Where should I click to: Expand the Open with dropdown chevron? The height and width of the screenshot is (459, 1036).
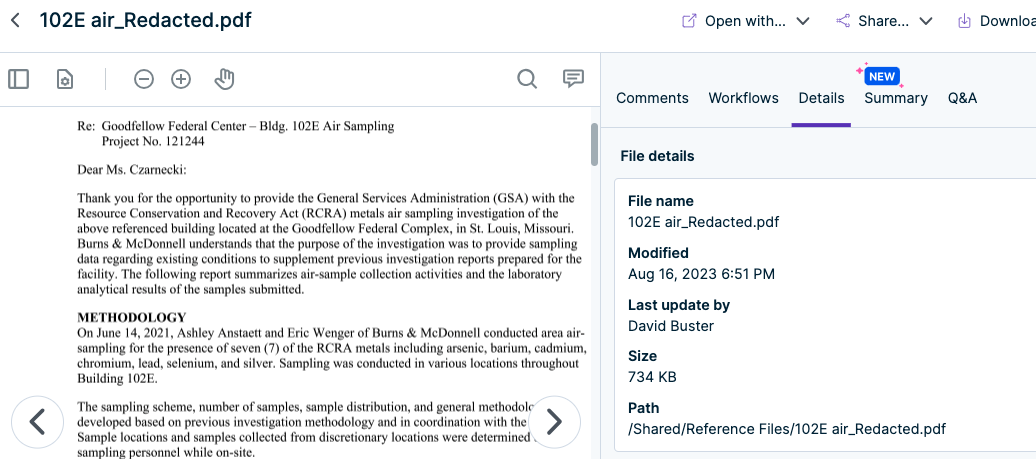point(803,21)
